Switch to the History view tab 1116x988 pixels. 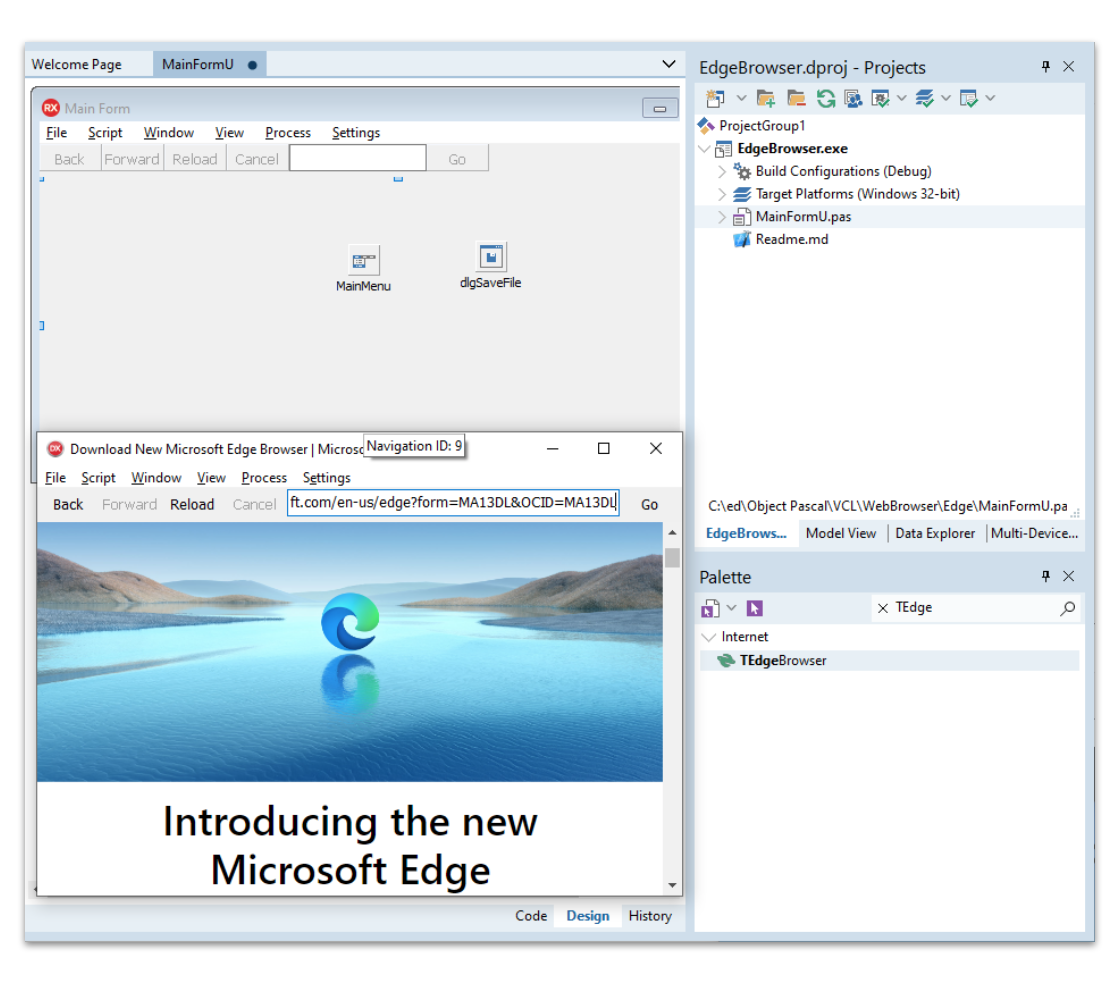pyautogui.click(x=650, y=916)
